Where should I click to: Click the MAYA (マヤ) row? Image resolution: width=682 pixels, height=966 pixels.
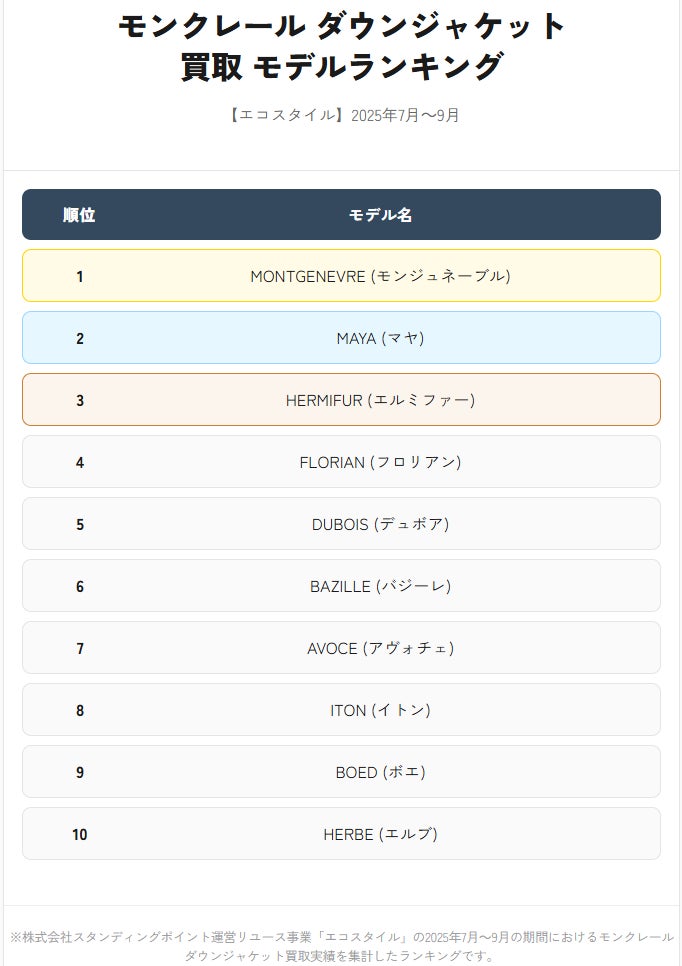pos(341,338)
